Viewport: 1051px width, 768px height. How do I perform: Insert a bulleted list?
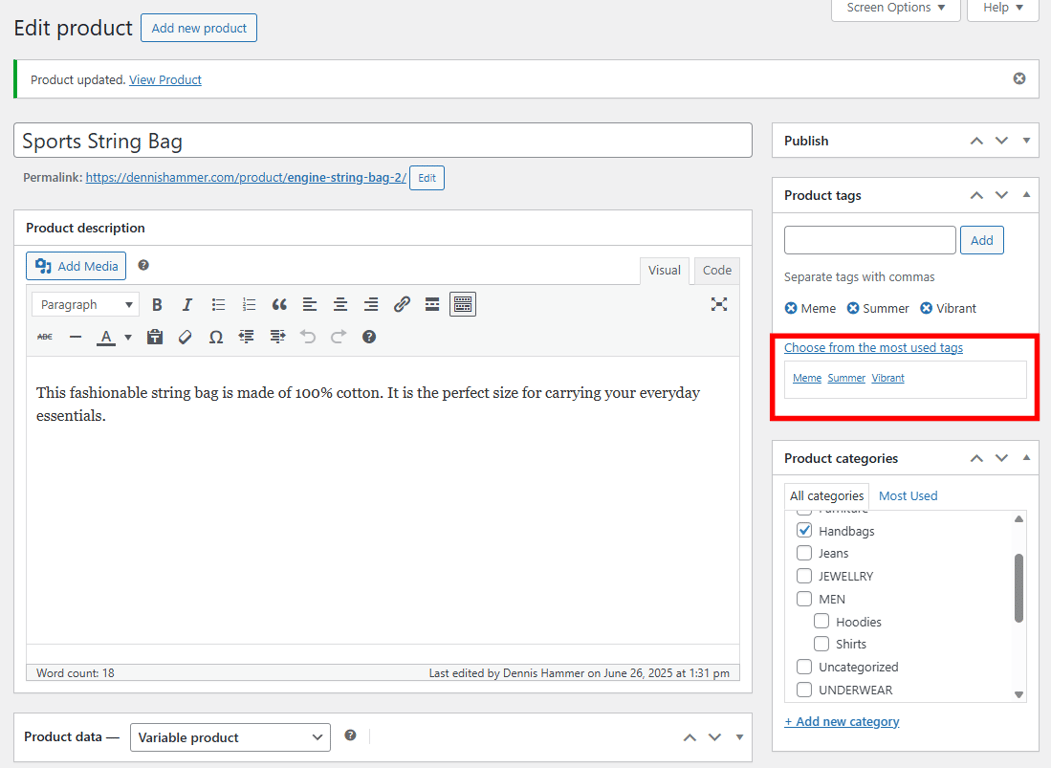click(217, 304)
